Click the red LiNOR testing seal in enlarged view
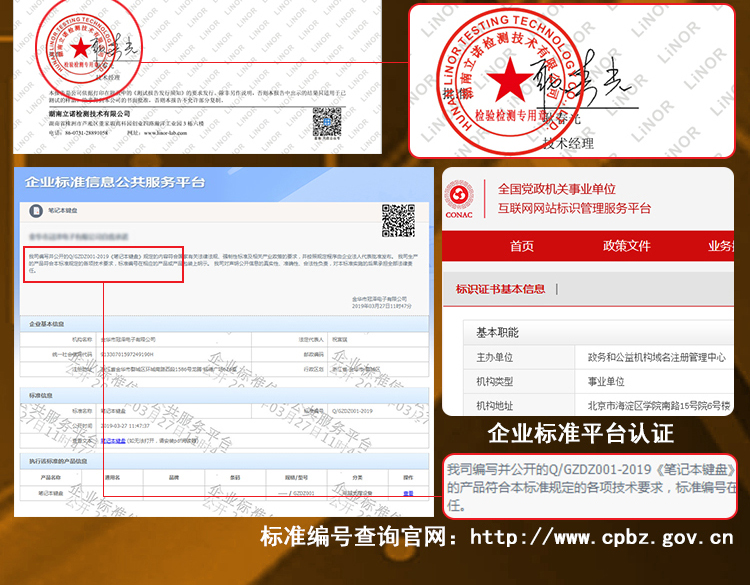Image resolution: width=750 pixels, height=585 pixels. 509,80
